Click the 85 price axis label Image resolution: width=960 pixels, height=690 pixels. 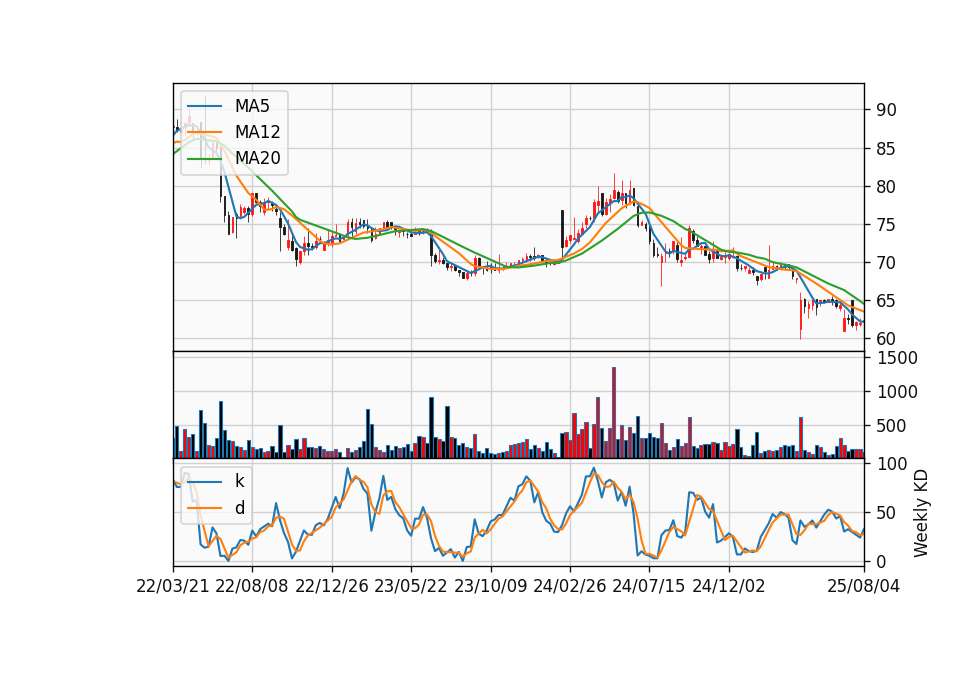coord(886,149)
